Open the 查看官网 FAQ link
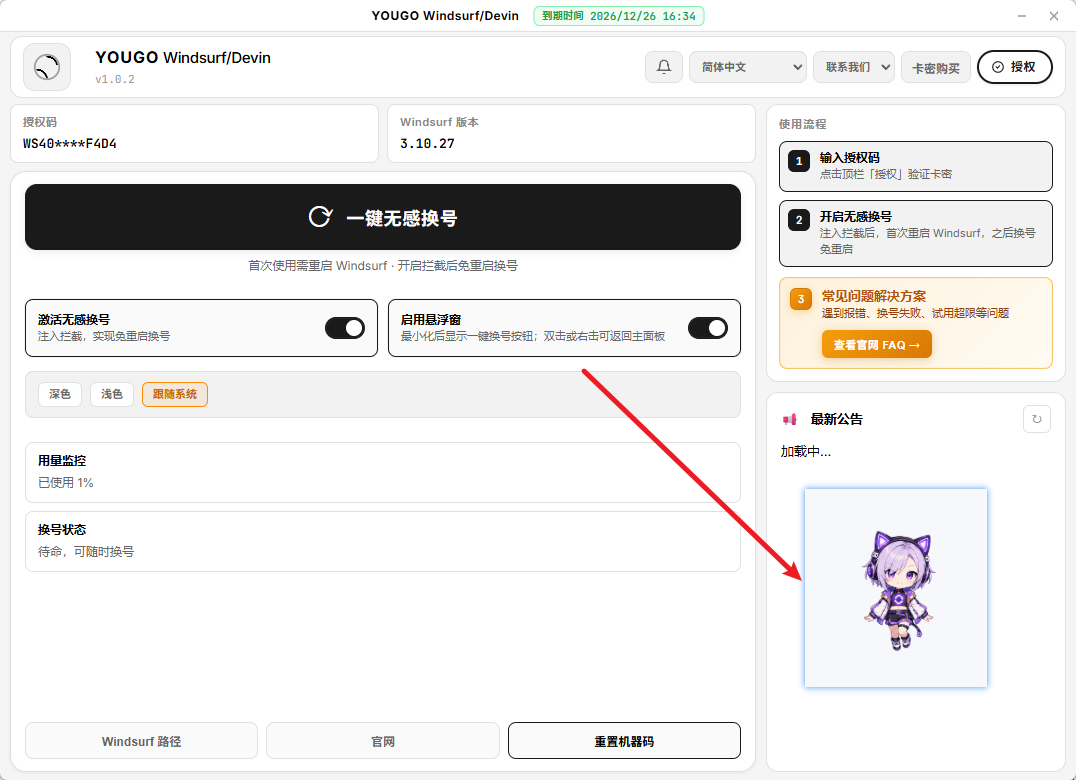 click(x=877, y=344)
